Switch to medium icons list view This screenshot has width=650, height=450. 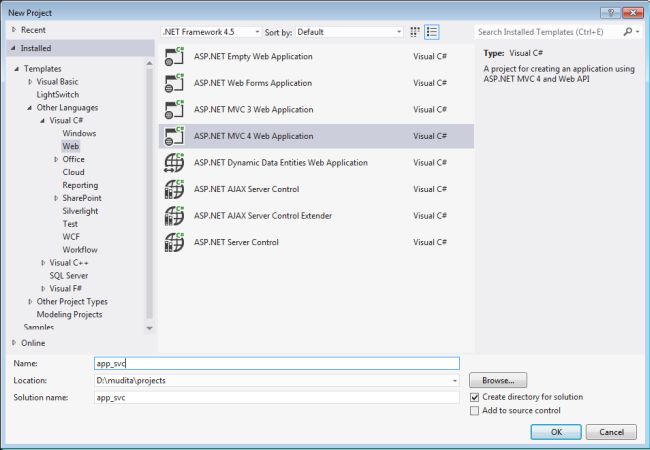click(x=432, y=32)
